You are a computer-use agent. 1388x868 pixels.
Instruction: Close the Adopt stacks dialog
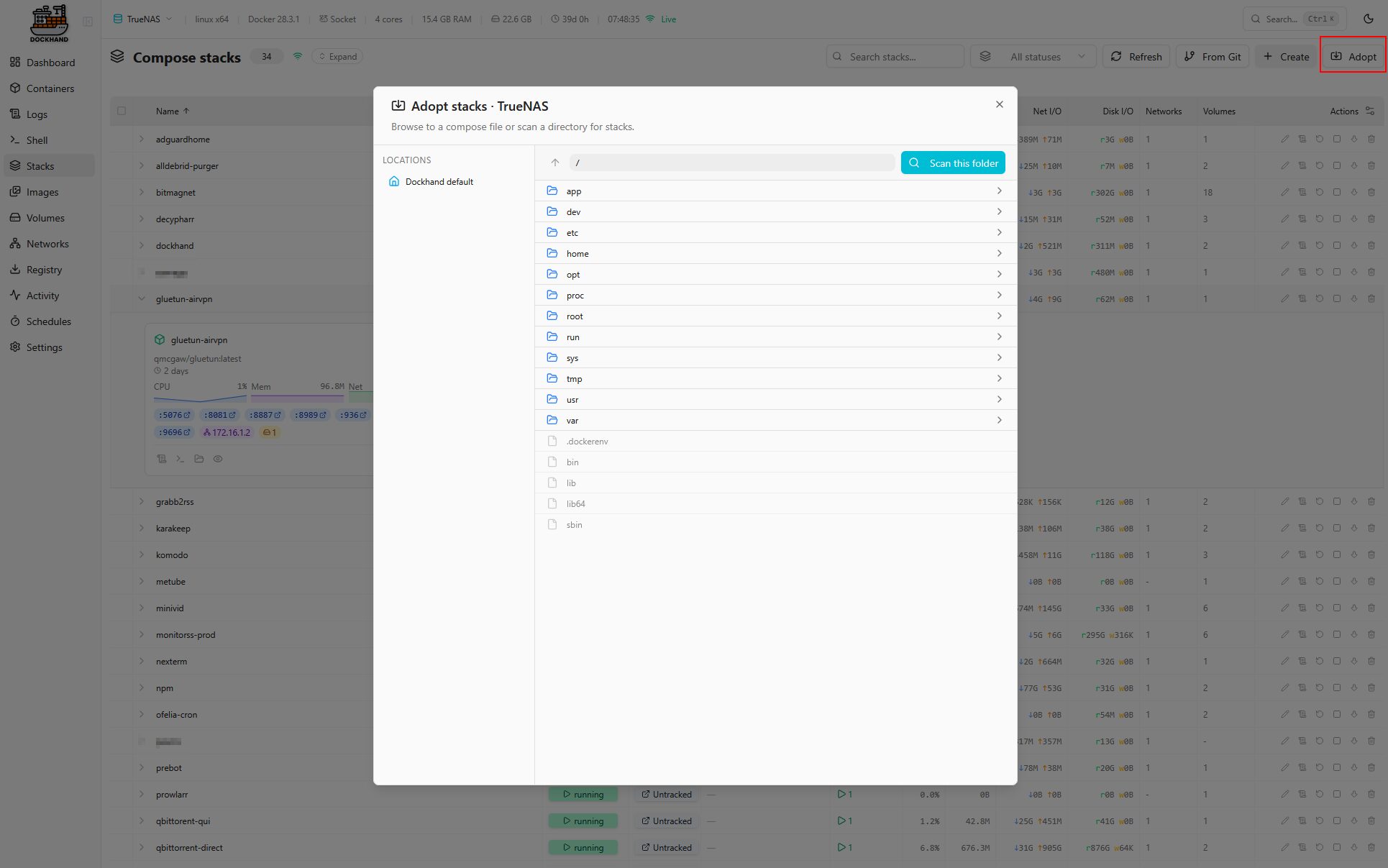point(999,104)
